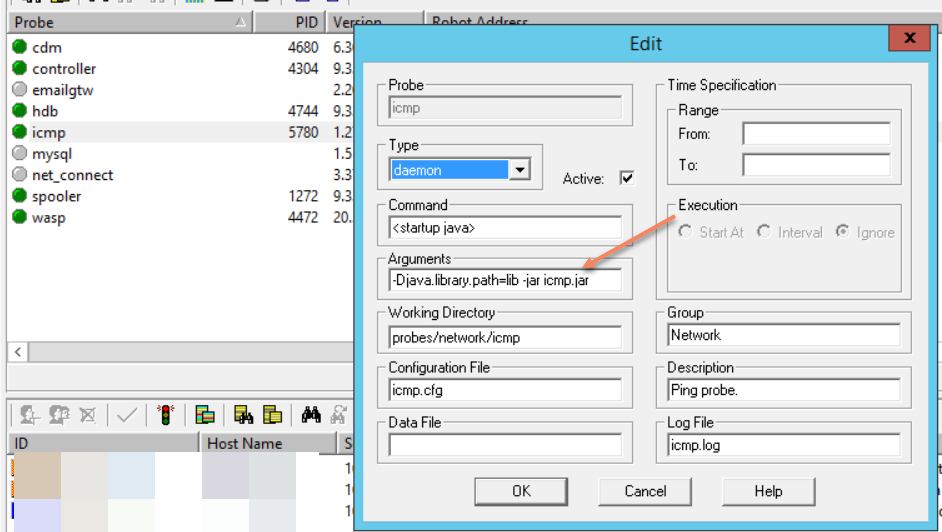Image resolution: width=942 pixels, height=532 pixels.
Task: Select the controller probe name
Action: click(64, 69)
